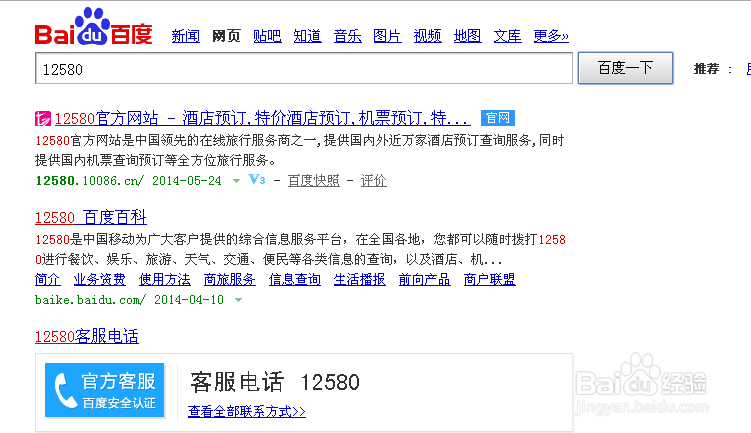Switch to the 贴吧 tab
The image size is (751, 433).
(x=267, y=36)
